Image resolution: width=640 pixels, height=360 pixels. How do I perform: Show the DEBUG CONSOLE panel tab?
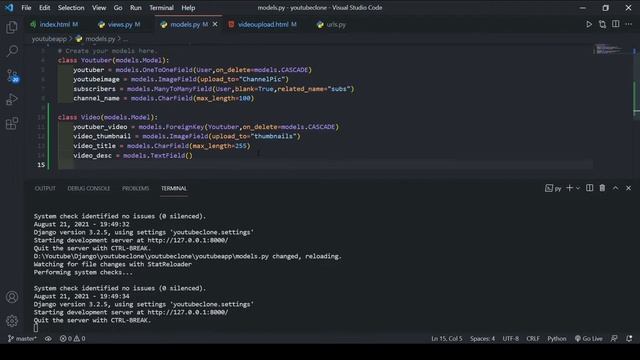point(89,188)
